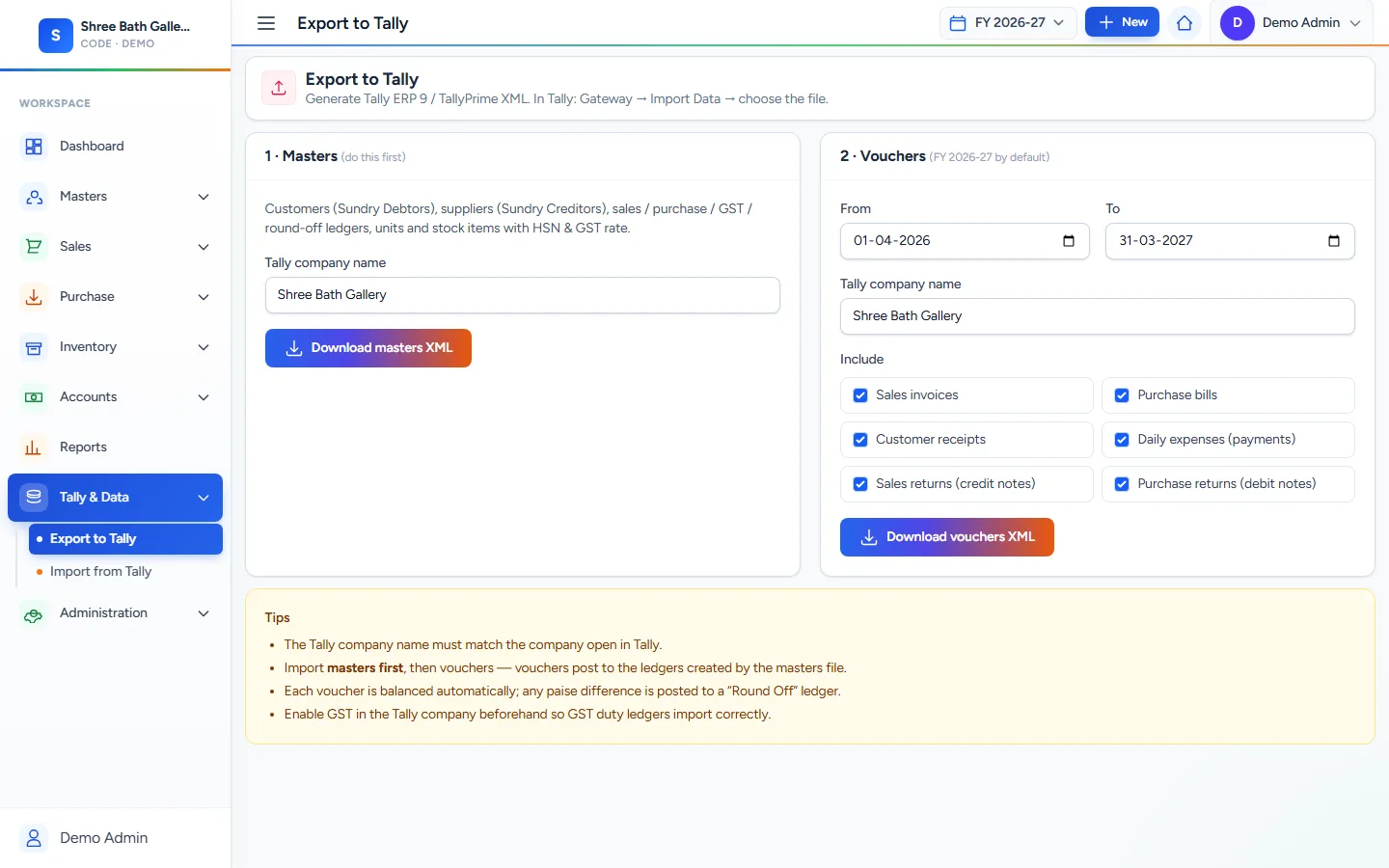Click the Administration icon in sidebar
The height and width of the screenshot is (868, 1389).
click(34, 613)
